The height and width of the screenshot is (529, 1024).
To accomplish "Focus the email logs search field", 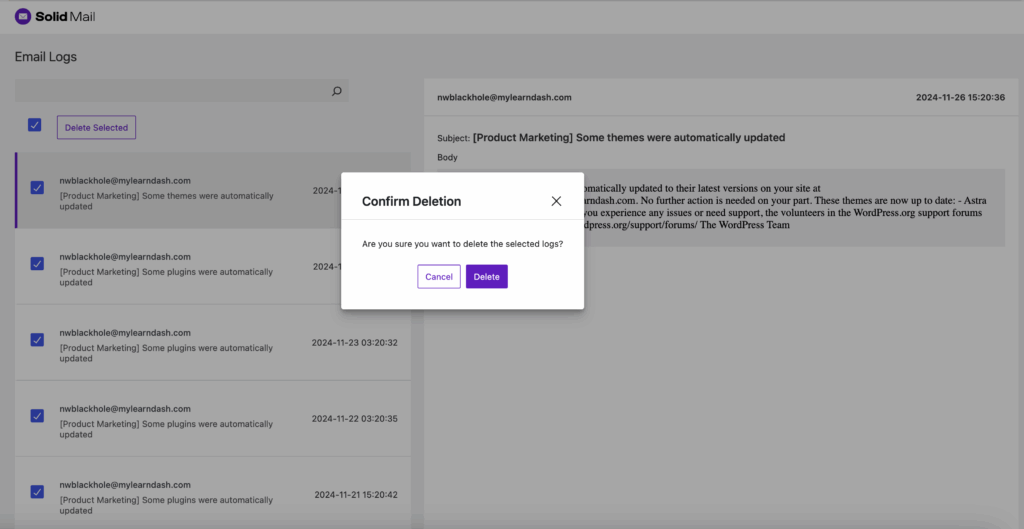I will [170, 91].
